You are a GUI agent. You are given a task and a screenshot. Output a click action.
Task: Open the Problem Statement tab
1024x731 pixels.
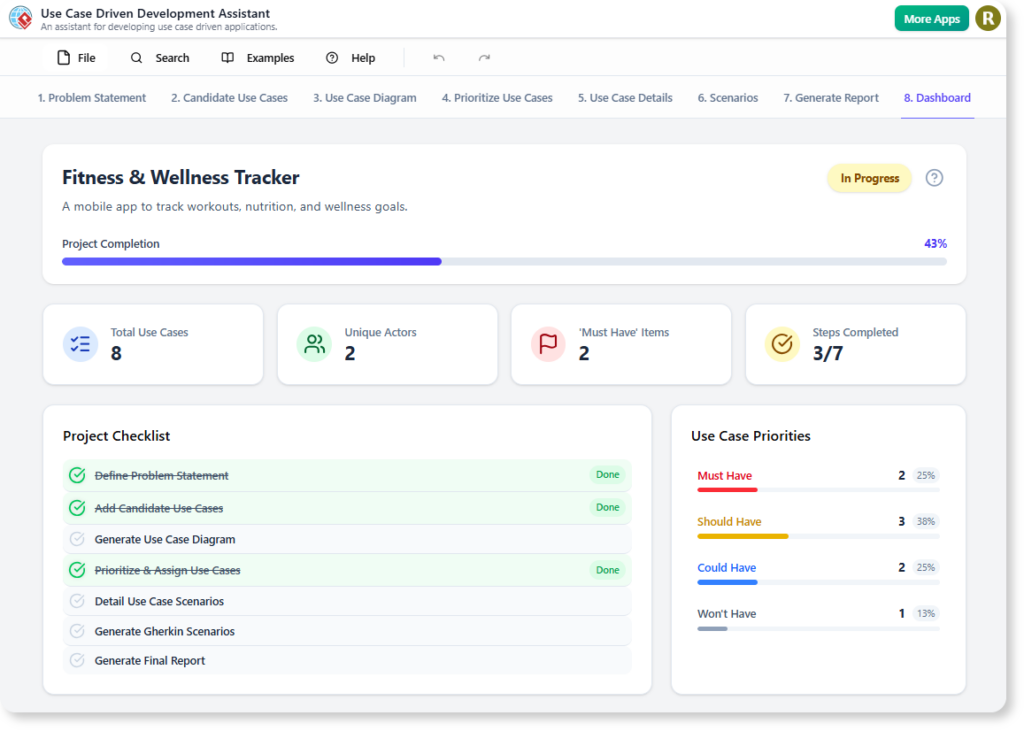point(91,98)
